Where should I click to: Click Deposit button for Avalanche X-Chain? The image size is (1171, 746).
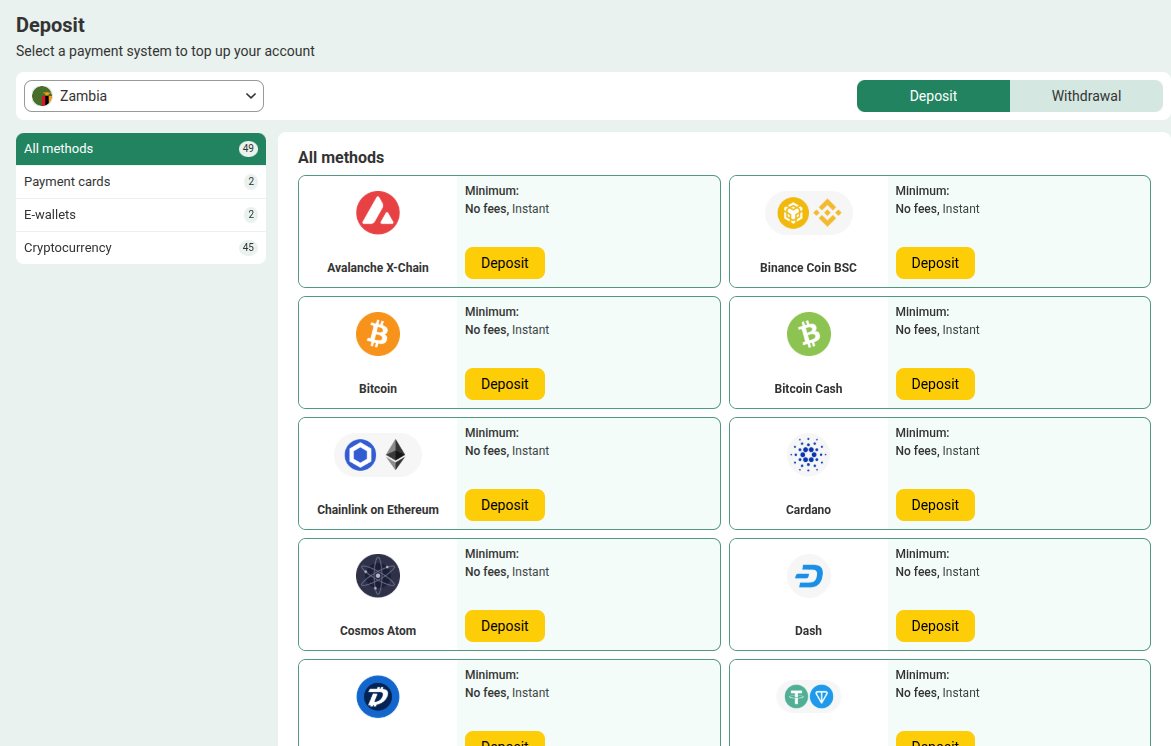click(505, 263)
